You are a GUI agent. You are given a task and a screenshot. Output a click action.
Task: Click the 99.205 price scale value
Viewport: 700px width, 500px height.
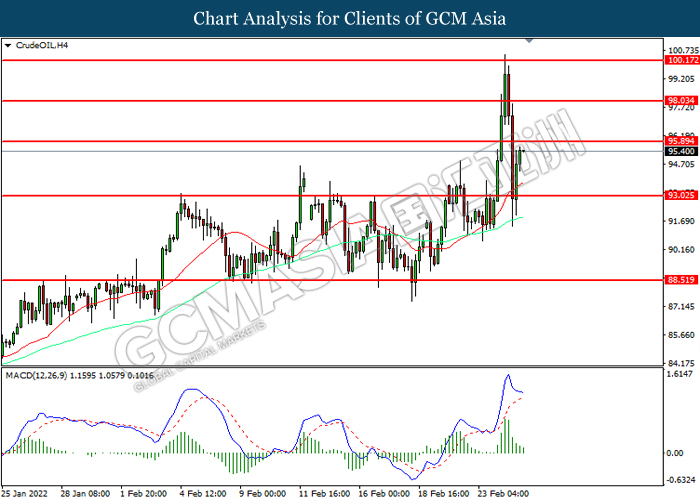pos(682,79)
